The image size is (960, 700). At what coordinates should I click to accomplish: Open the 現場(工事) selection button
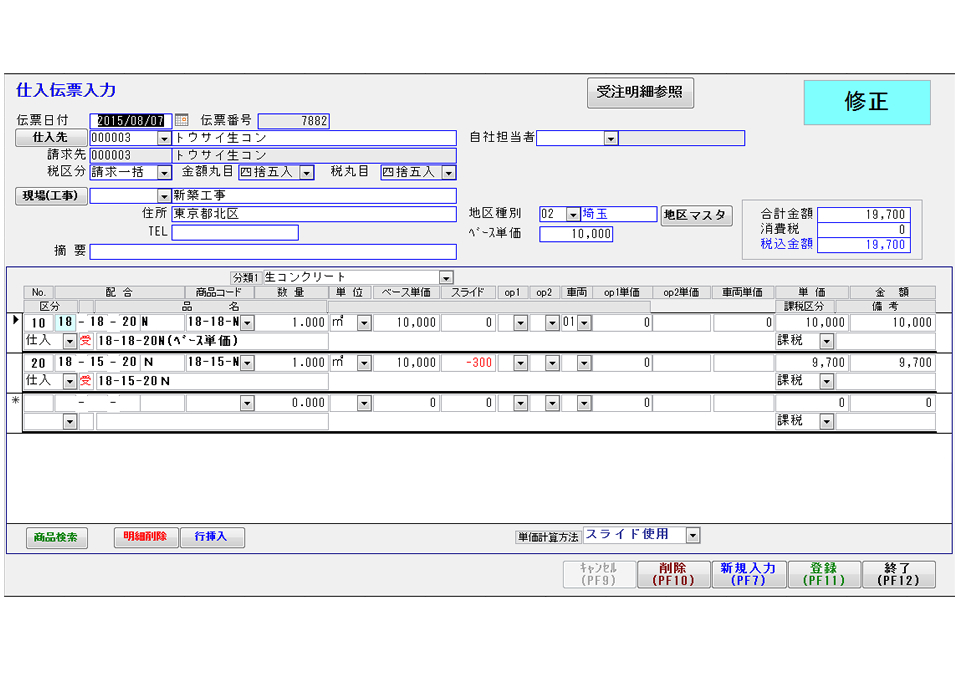51,196
